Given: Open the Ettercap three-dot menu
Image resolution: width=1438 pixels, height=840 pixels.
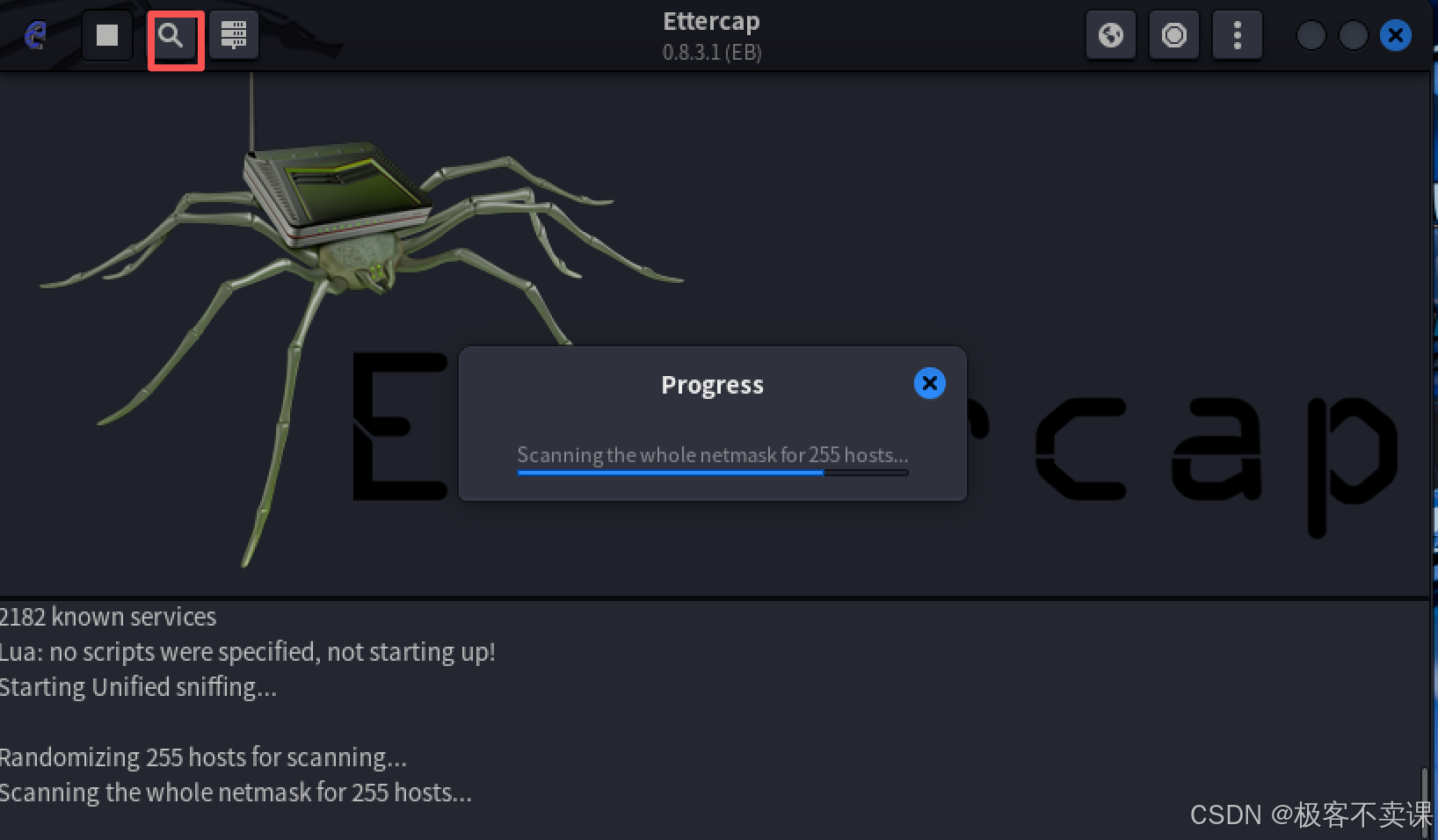Looking at the screenshot, I should point(1238,35).
